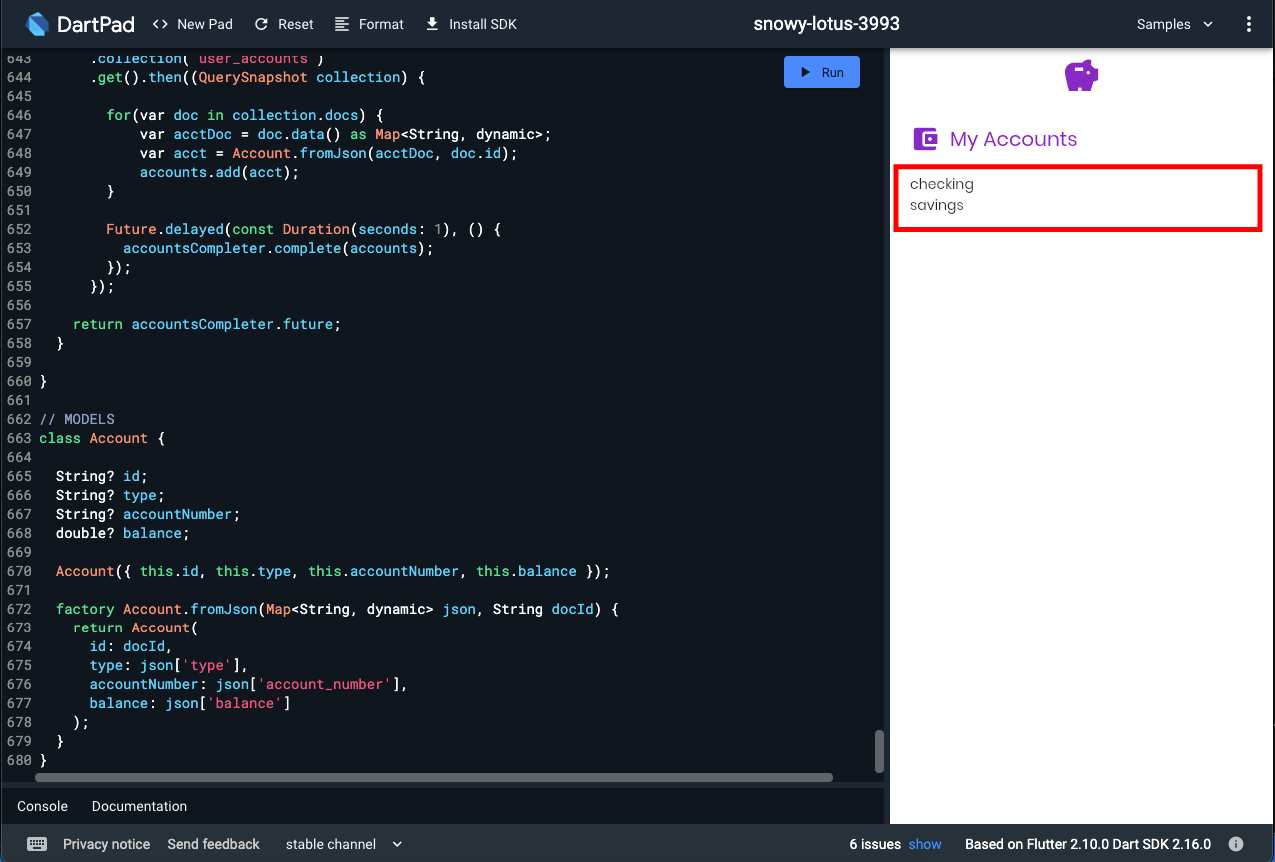The height and width of the screenshot is (862, 1275).
Task: Select the savings account entry
Action: click(937, 205)
